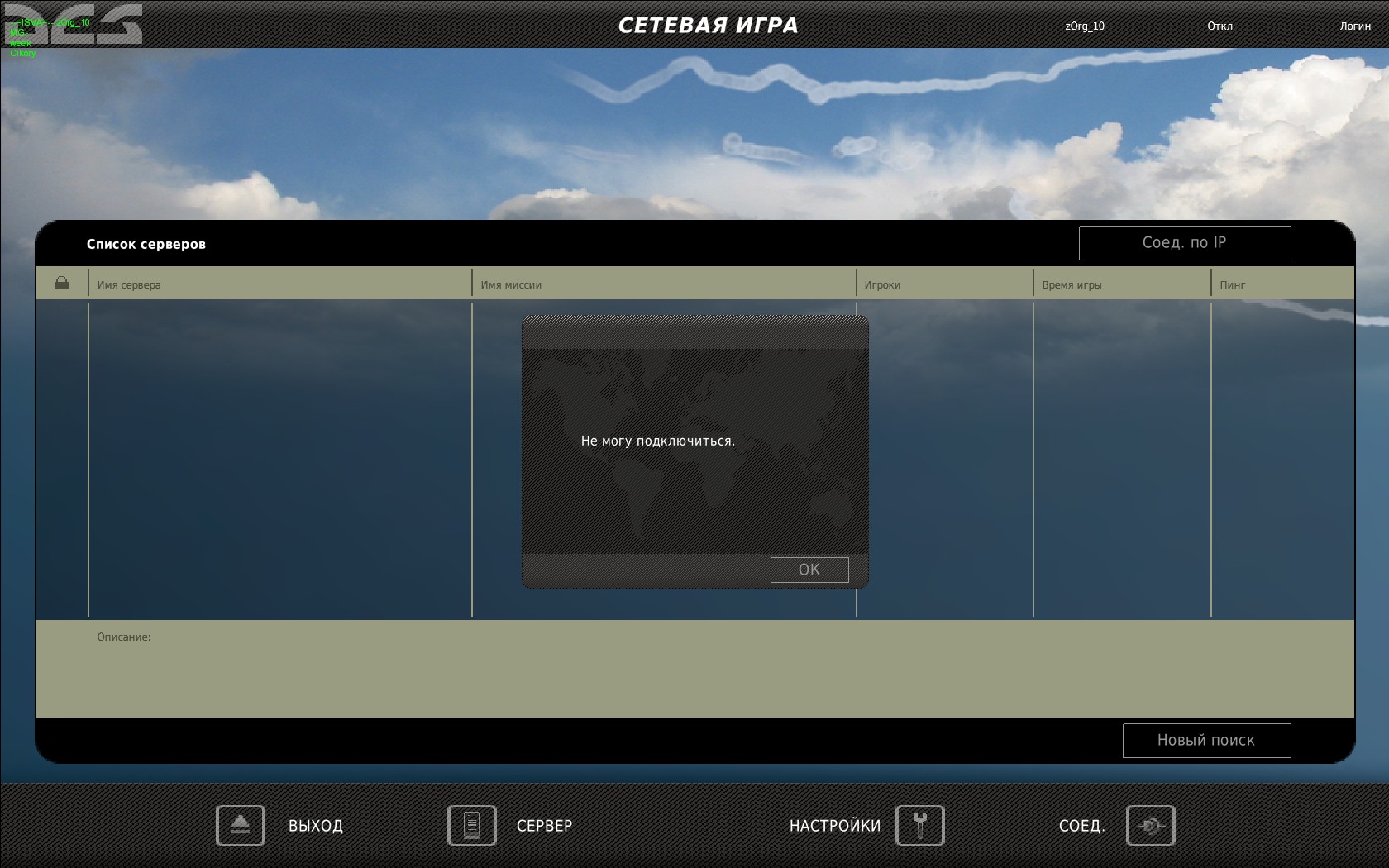Click the zOrg_10 username
Image resolution: width=1389 pixels, height=868 pixels.
click(1085, 26)
